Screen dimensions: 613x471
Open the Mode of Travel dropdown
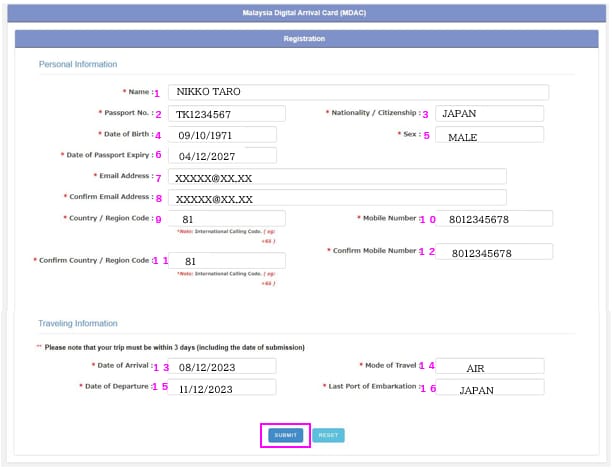(x=491, y=366)
